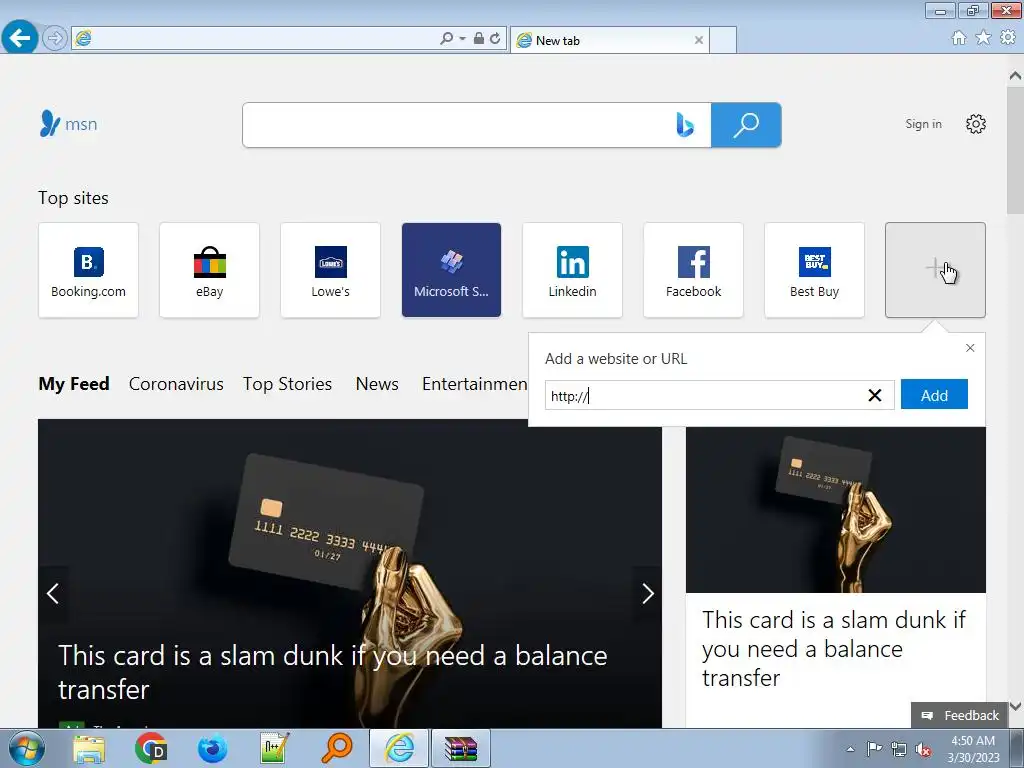The height and width of the screenshot is (768, 1024).
Task: Click the Refresh page icon
Action: 495,39
